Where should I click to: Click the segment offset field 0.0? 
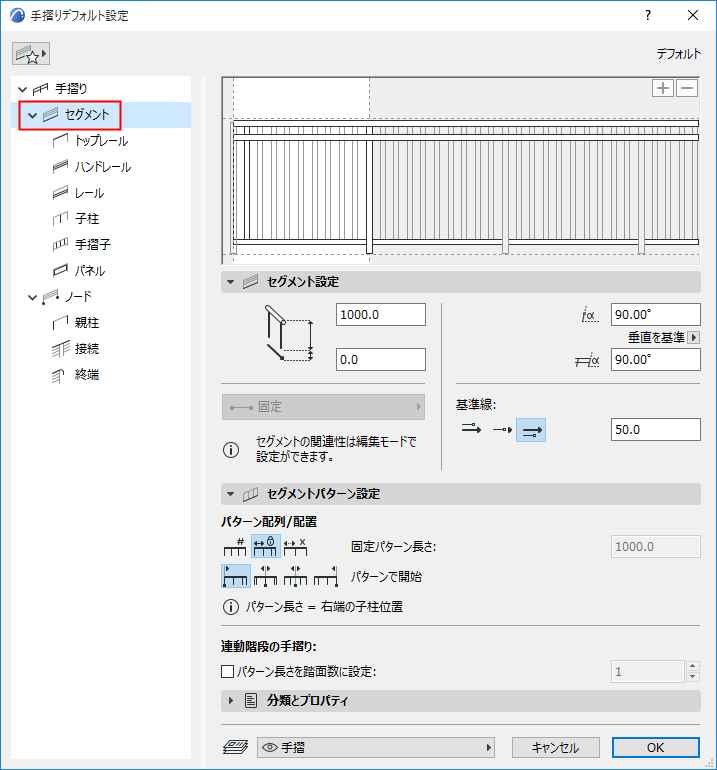(x=381, y=359)
